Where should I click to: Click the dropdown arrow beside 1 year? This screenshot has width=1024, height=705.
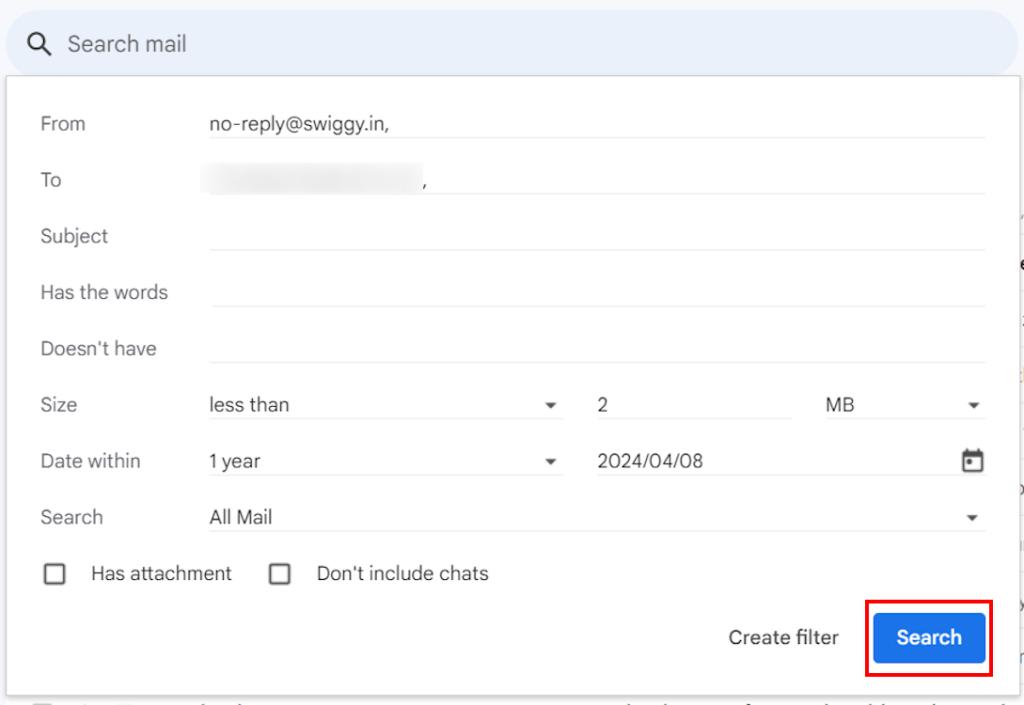pos(551,462)
